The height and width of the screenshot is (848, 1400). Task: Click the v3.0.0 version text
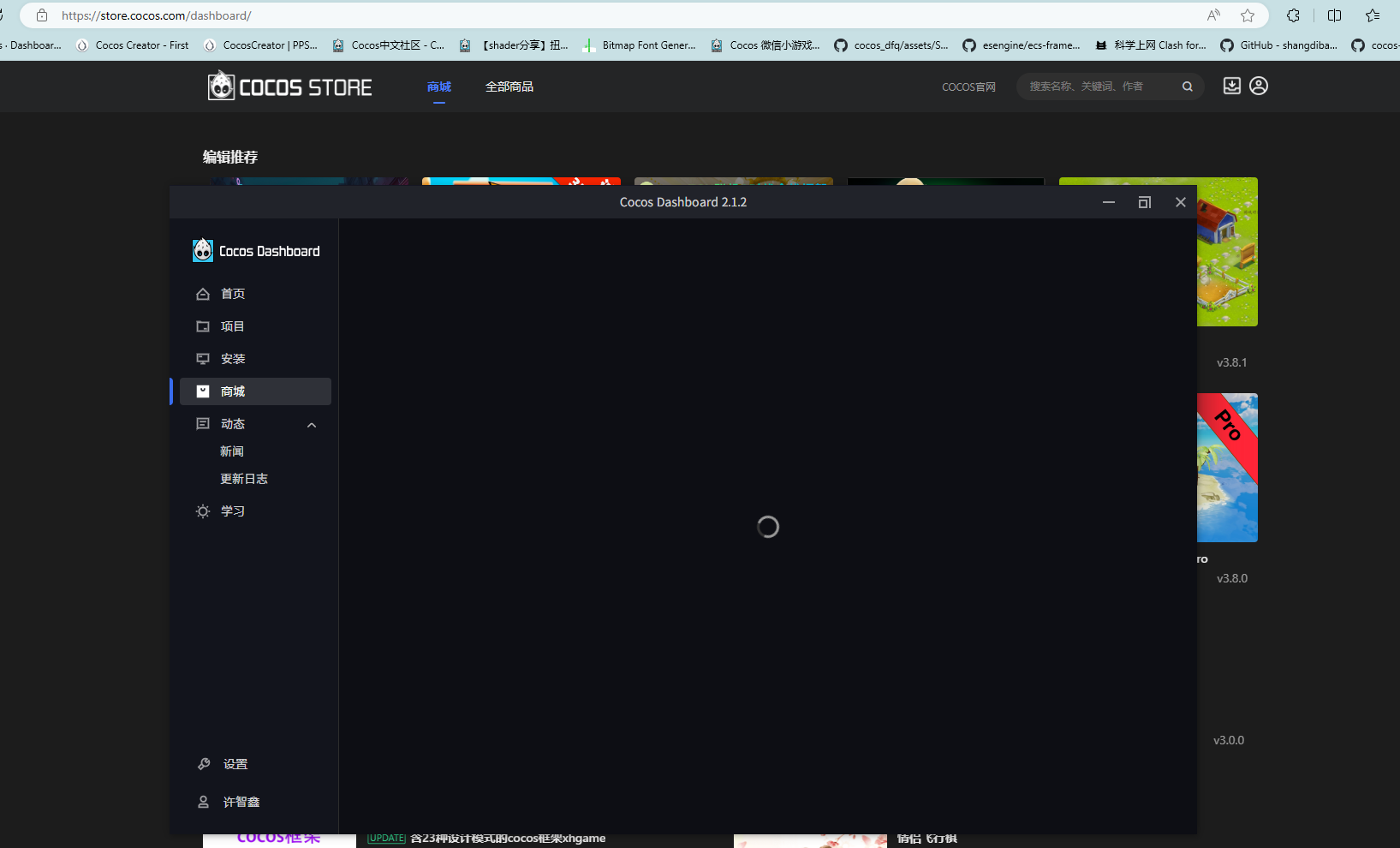coord(1229,740)
